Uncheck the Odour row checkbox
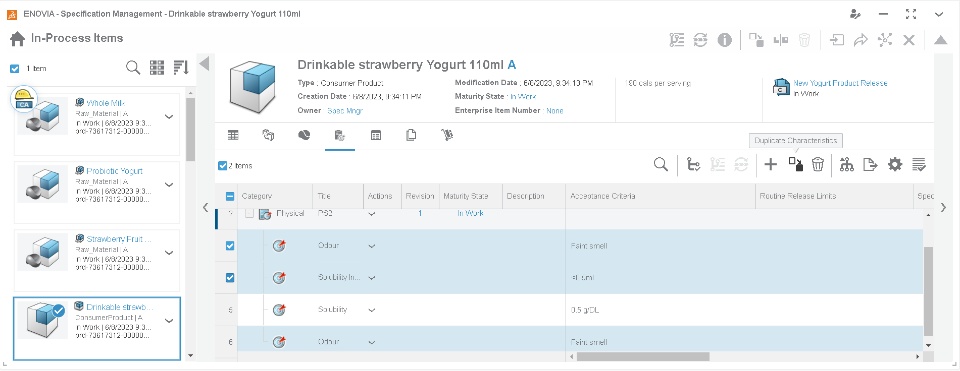The width and height of the screenshot is (960, 371). click(230, 245)
